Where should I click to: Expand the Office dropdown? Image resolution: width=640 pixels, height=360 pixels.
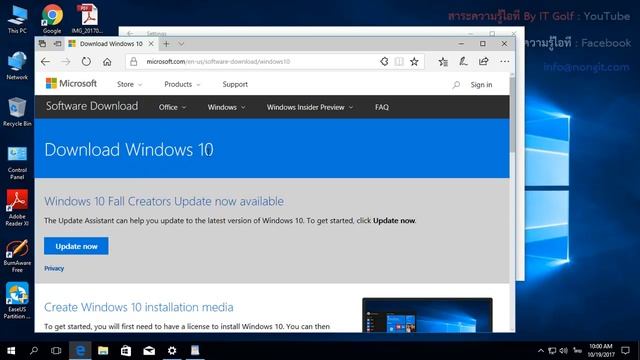172,107
